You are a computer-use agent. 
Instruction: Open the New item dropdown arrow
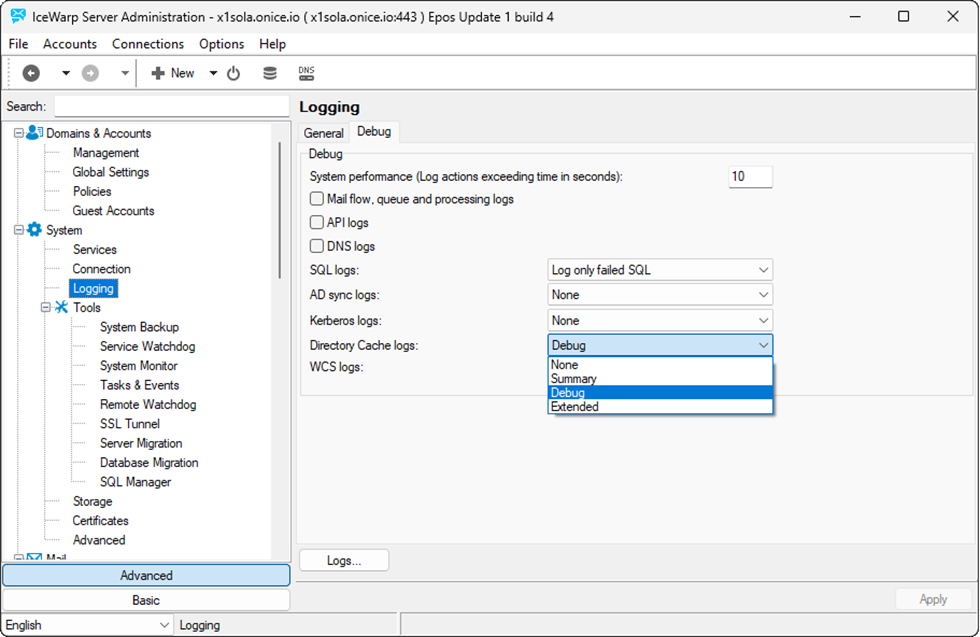[213, 73]
